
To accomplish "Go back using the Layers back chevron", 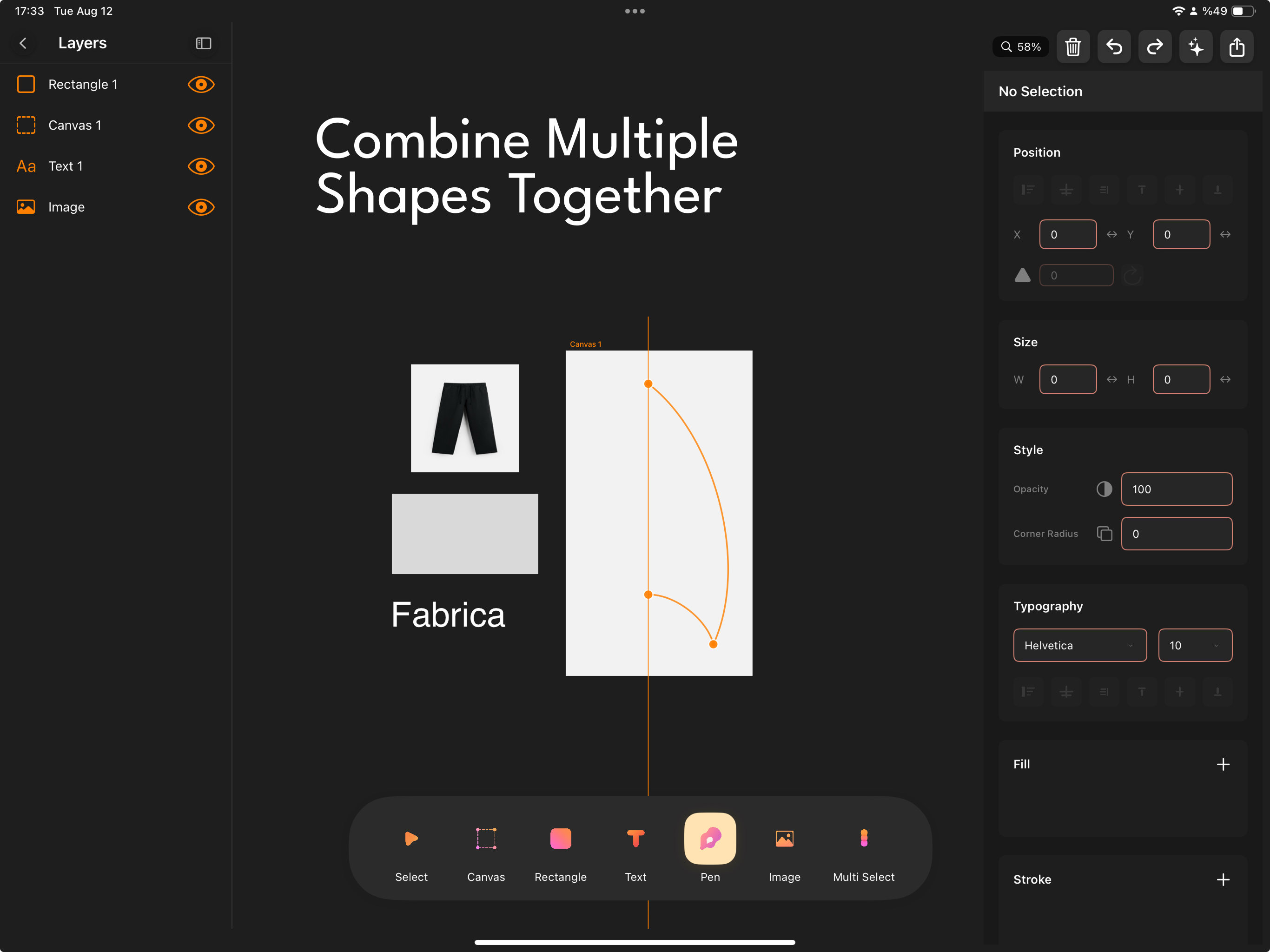I will [x=23, y=43].
